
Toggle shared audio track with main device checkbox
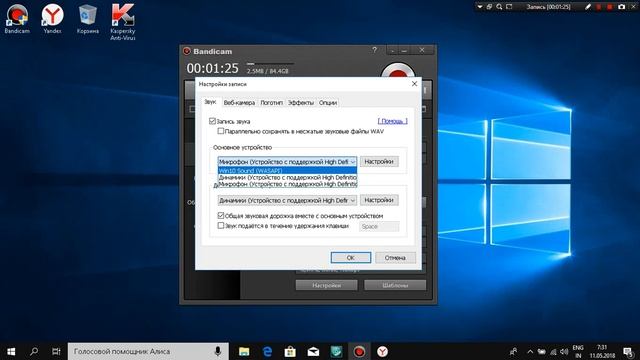(221, 216)
